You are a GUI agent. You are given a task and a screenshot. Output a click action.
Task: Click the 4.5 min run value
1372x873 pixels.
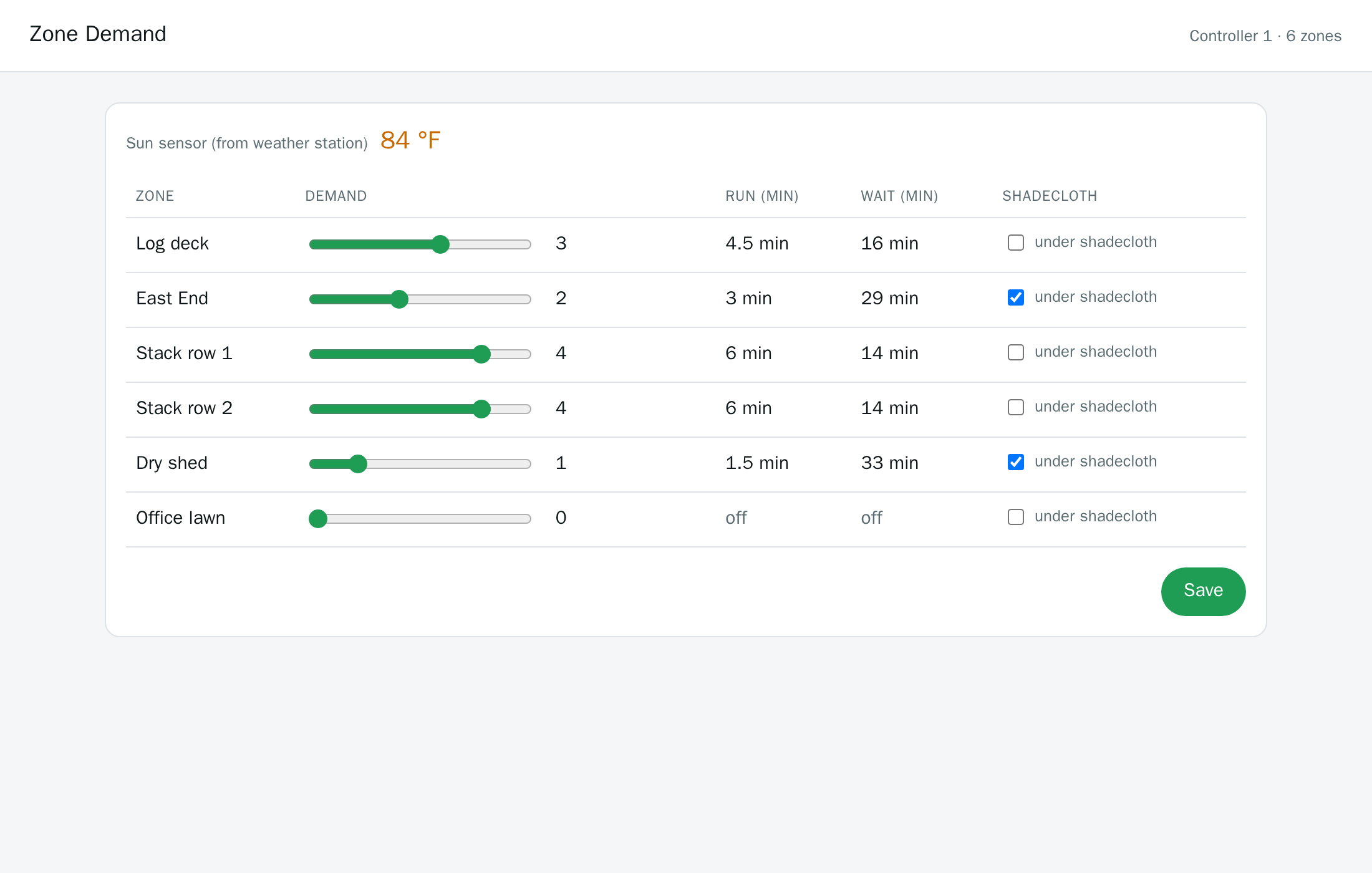pos(757,243)
